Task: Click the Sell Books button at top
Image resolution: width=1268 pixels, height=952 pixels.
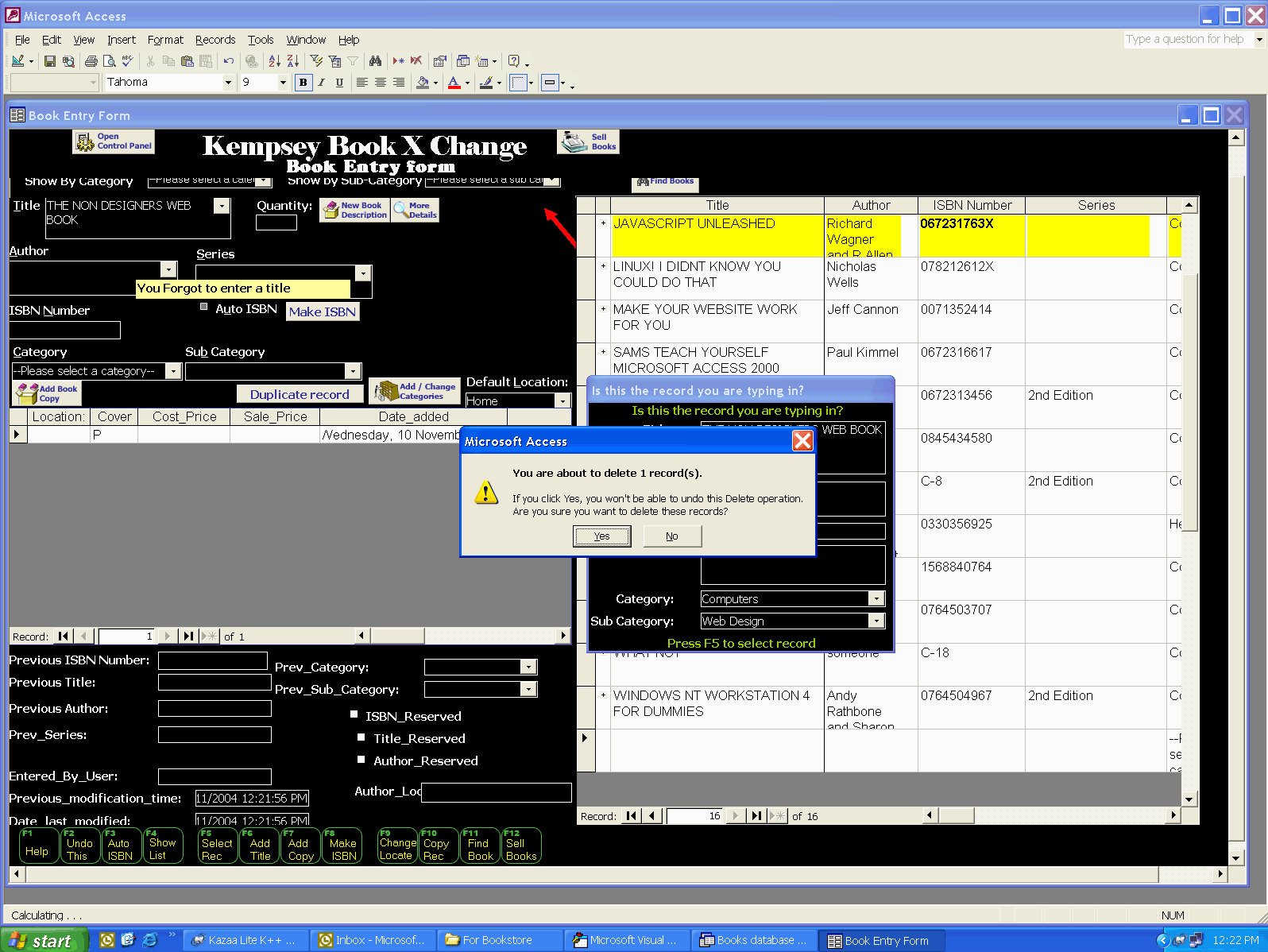Action: point(588,141)
